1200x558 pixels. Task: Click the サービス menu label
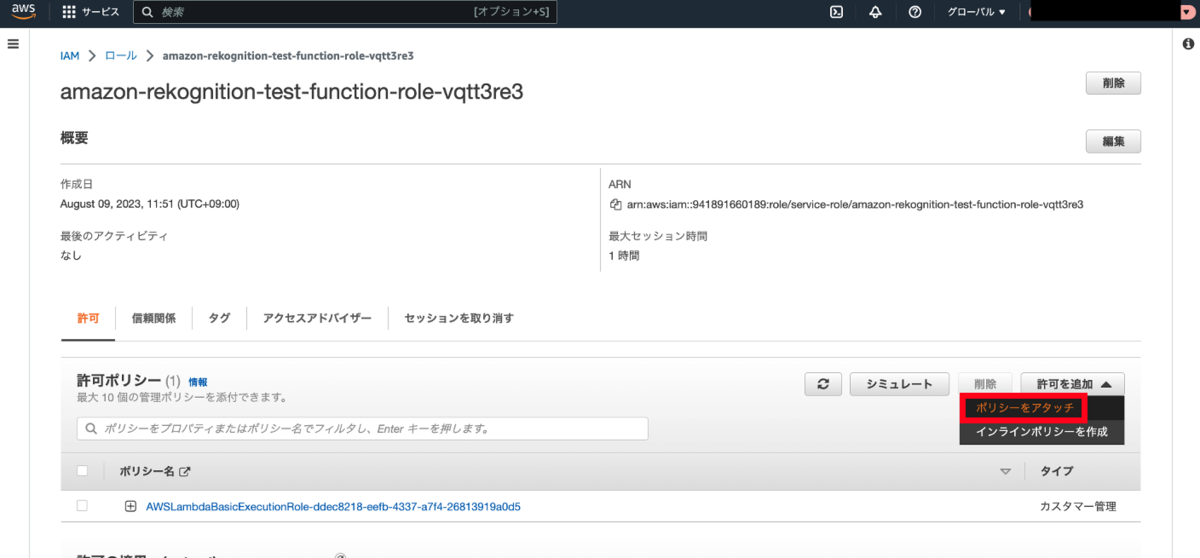click(x=101, y=12)
